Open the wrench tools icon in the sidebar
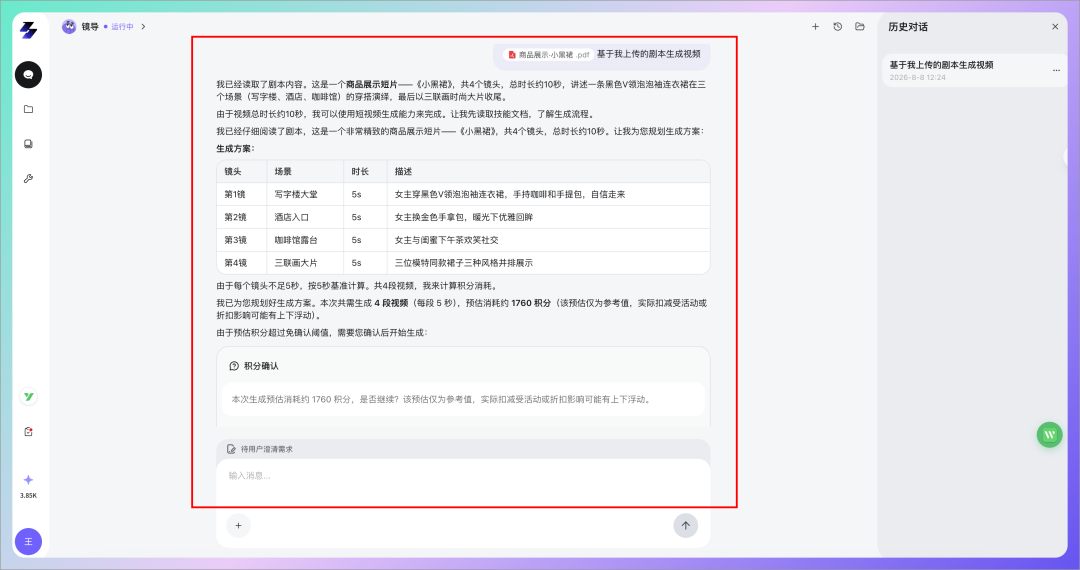The width and height of the screenshot is (1080, 570). click(28, 178)
